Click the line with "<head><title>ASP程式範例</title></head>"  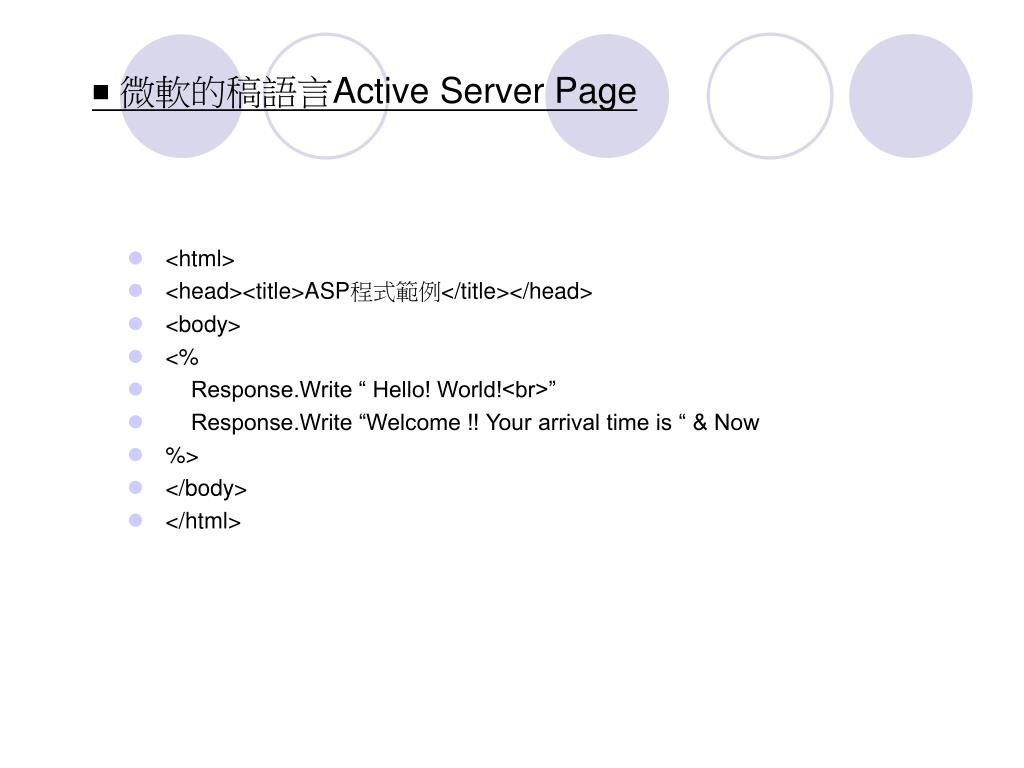point(379,291)
